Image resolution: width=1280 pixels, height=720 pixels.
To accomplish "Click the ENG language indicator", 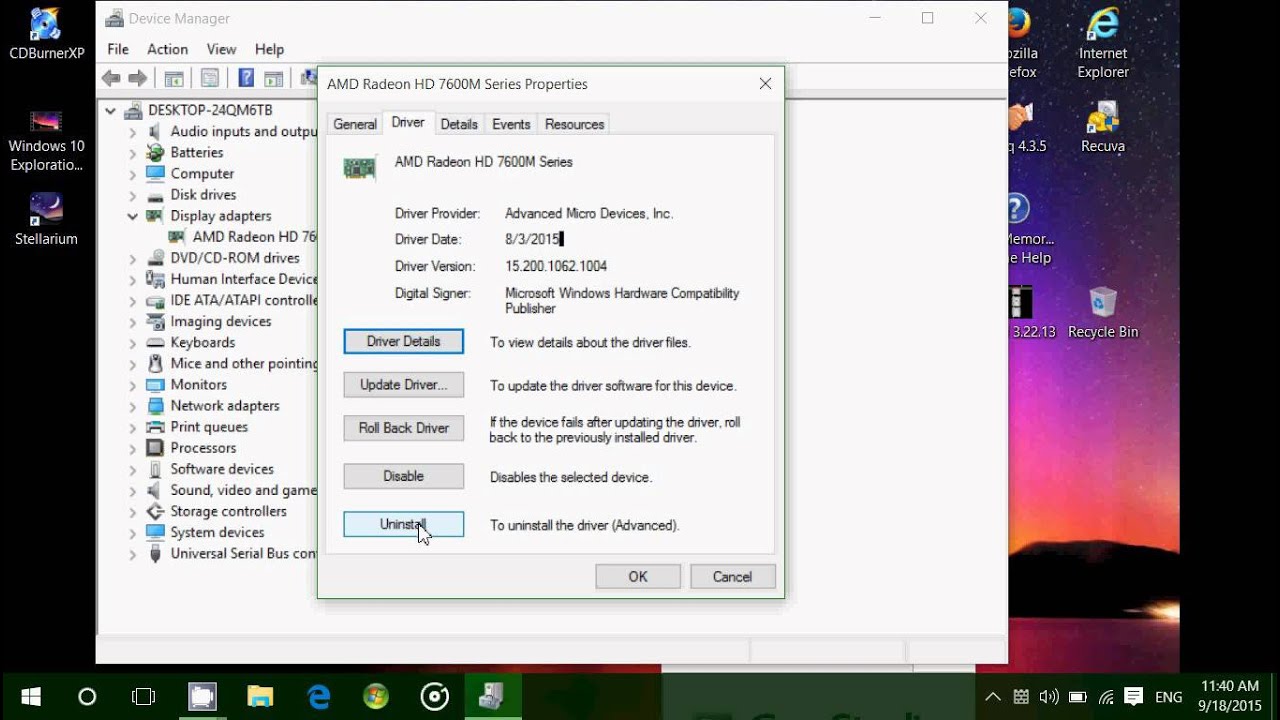I will [x=1169, y=697].
